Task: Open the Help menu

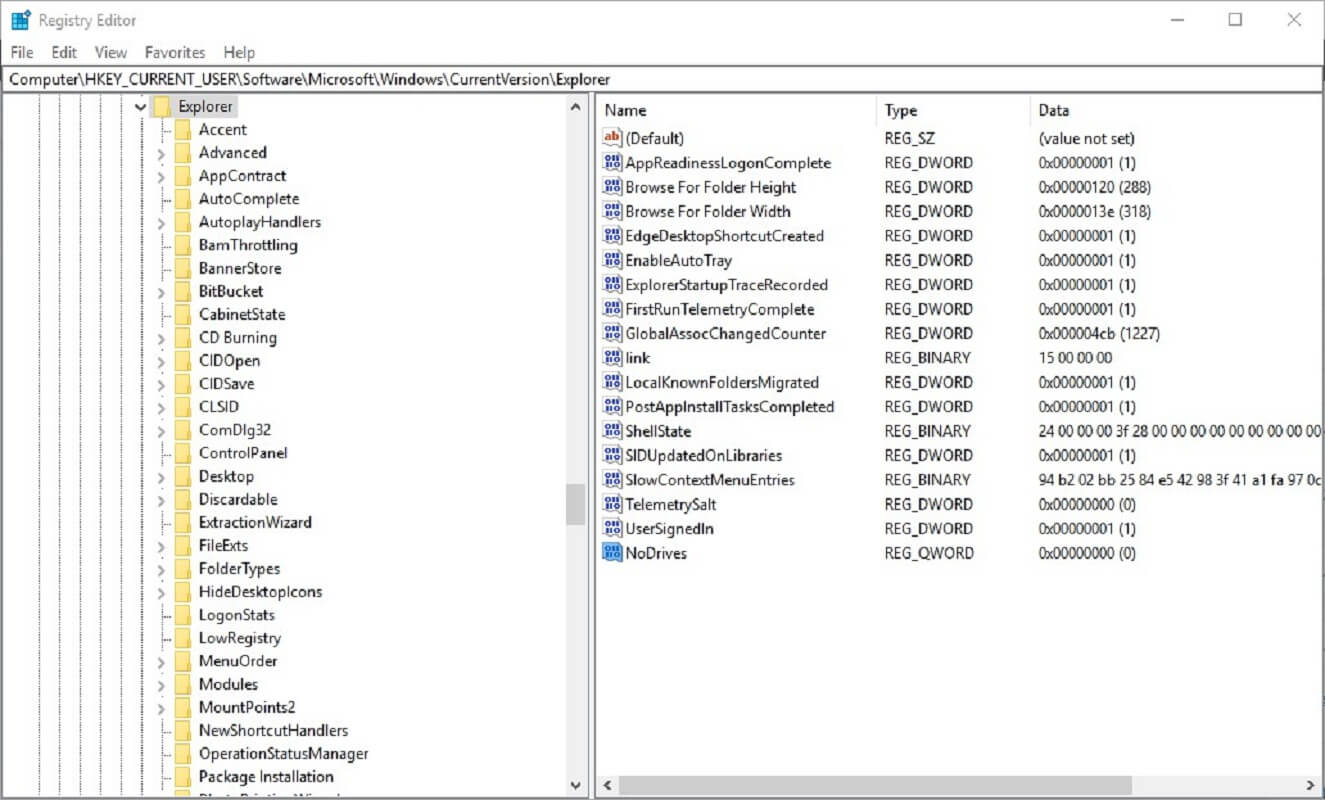Action: pos(239,52)
